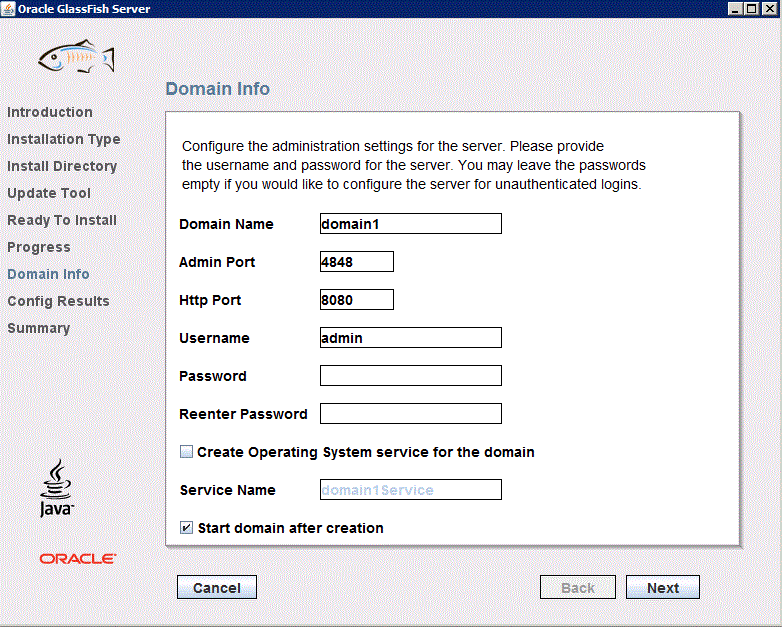Select Config Results step in sidebar
This screenshot has width=782, height=627.
(58, 301)
